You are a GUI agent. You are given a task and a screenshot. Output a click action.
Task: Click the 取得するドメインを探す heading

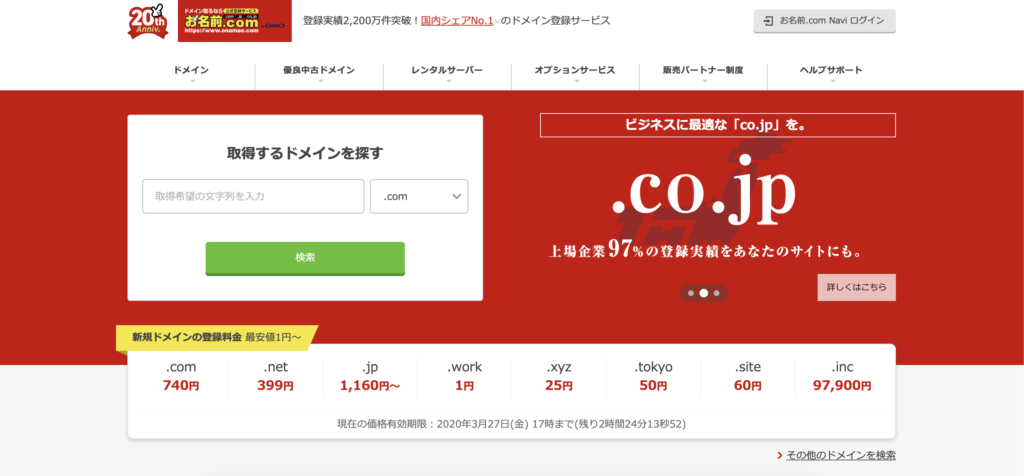tap(305, 153)
